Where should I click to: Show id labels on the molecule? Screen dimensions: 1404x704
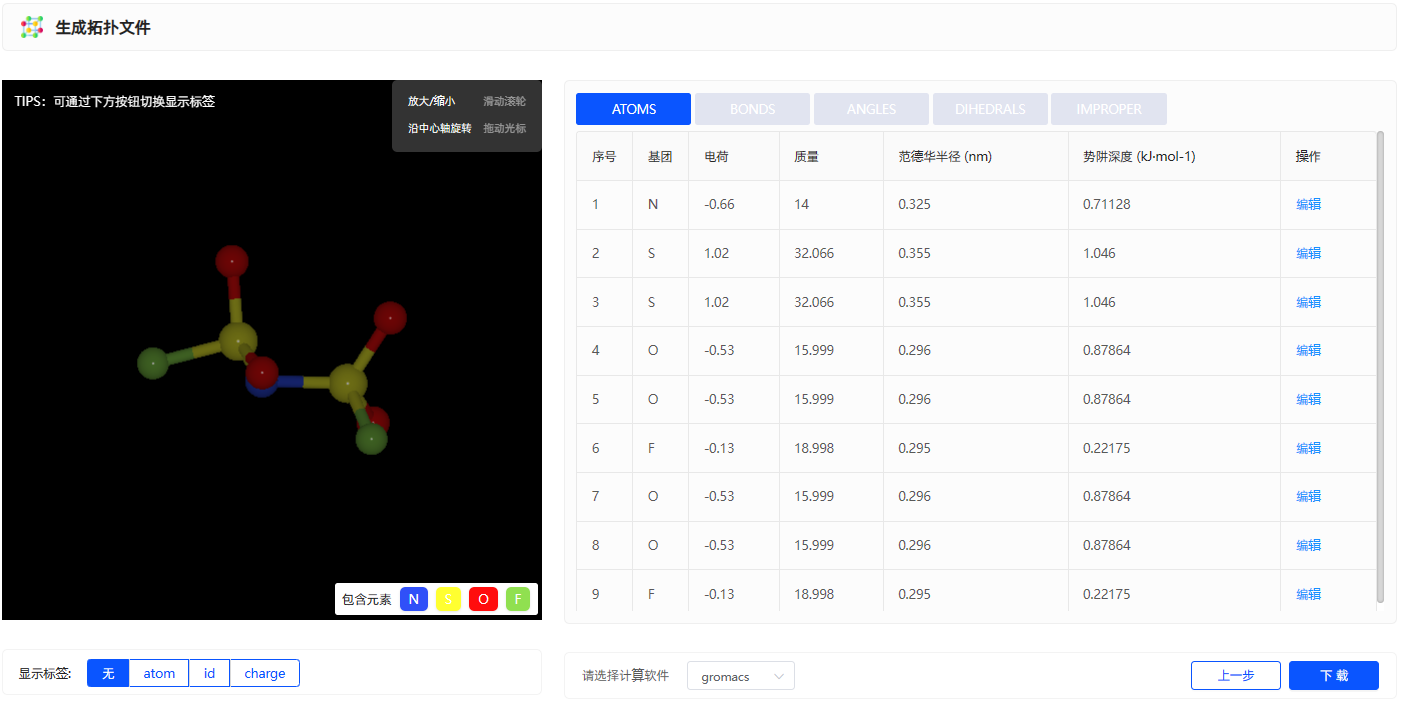point(210,673)
